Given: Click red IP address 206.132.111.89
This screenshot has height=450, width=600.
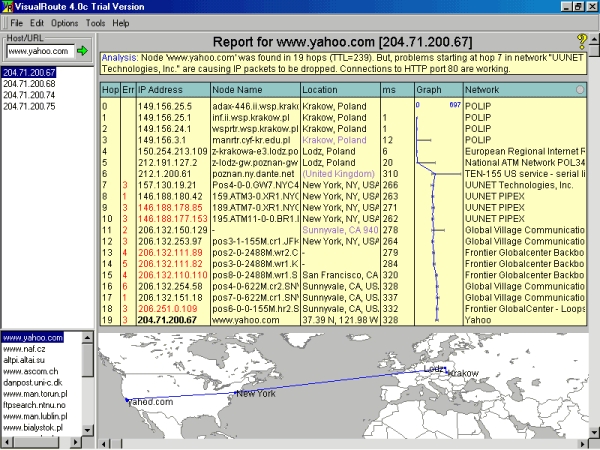Looking at the screenshot, I should point(170,253).
